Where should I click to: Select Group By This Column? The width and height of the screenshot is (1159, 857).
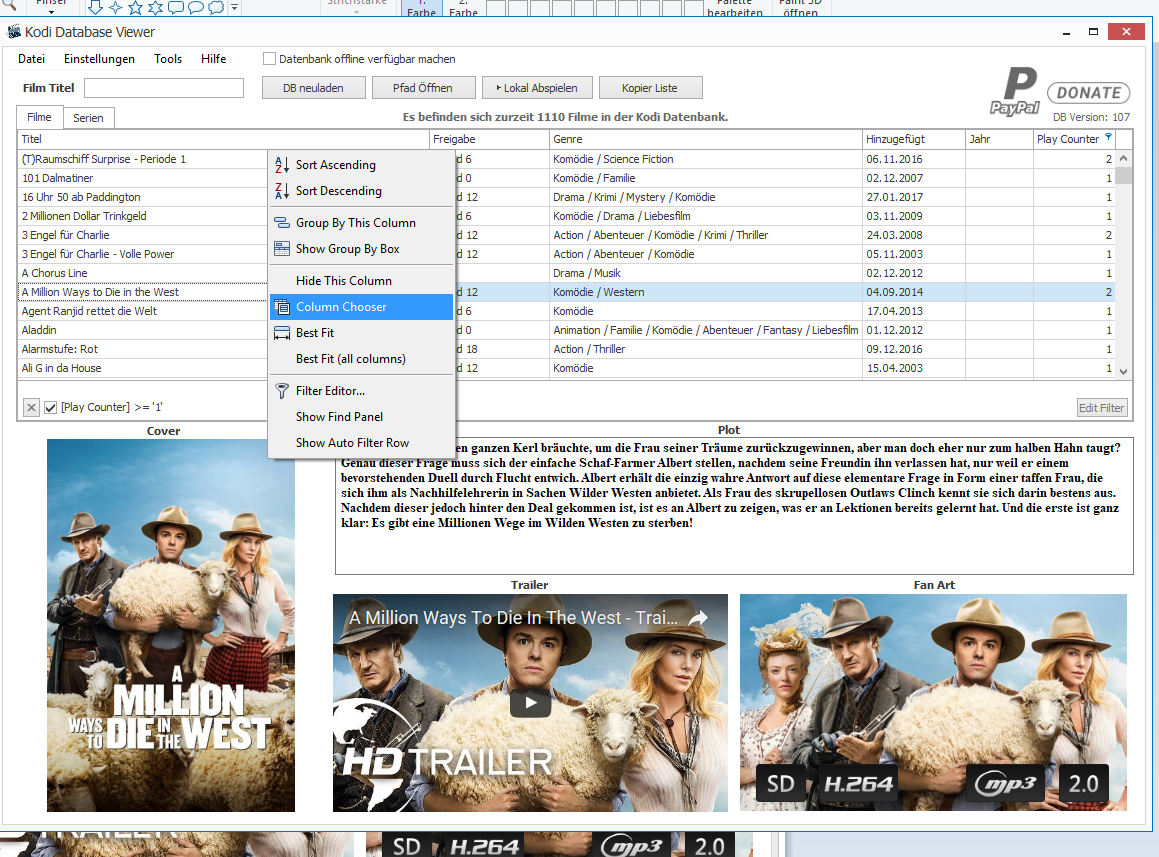361,223
